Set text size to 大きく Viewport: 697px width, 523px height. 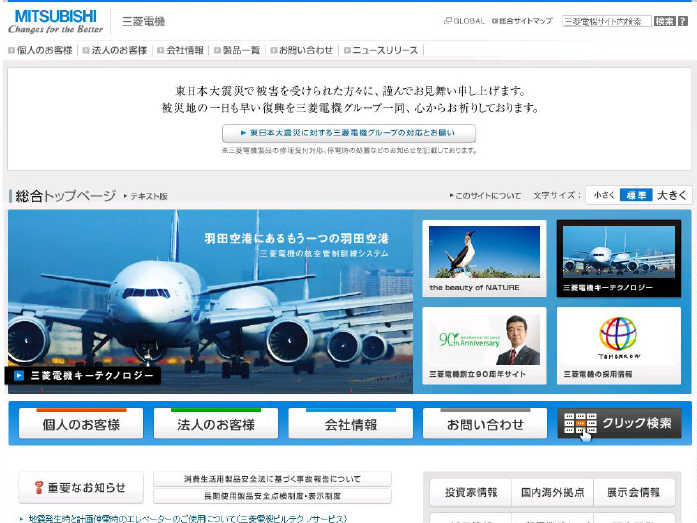click(x=672, y=195)
